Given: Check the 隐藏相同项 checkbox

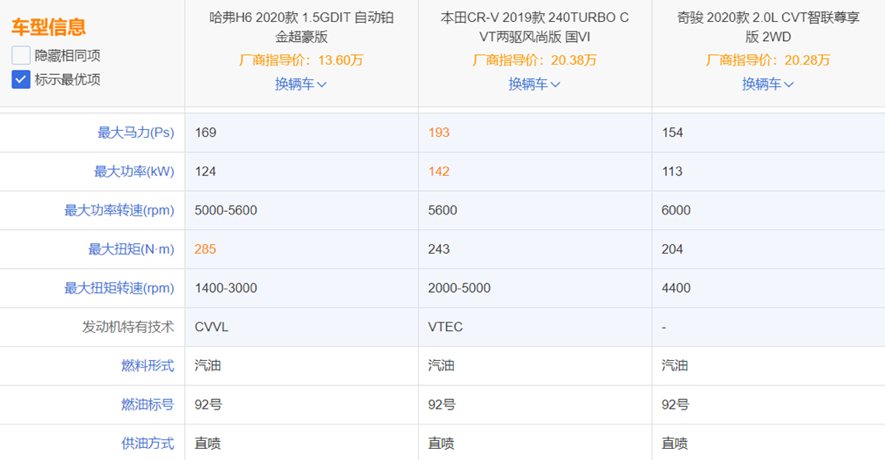Looking at the screenshot, I should pos(21,55).
